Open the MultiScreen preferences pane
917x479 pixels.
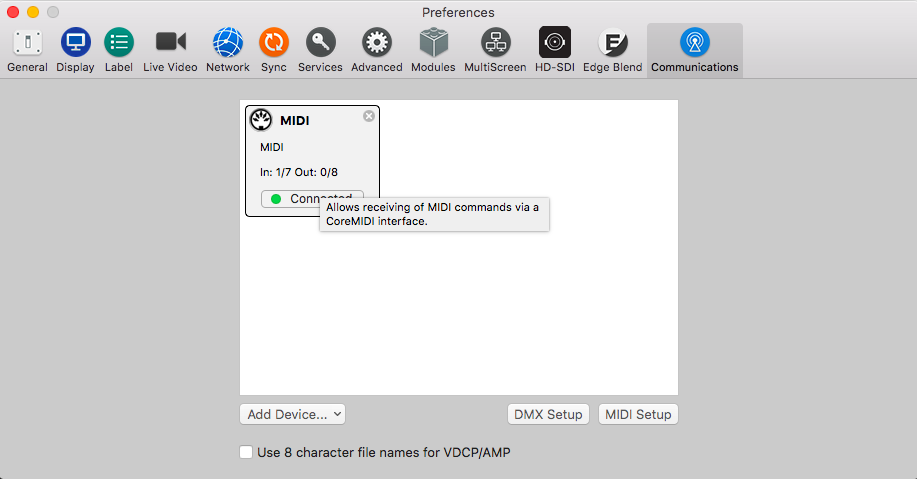[x=495, y=50]
